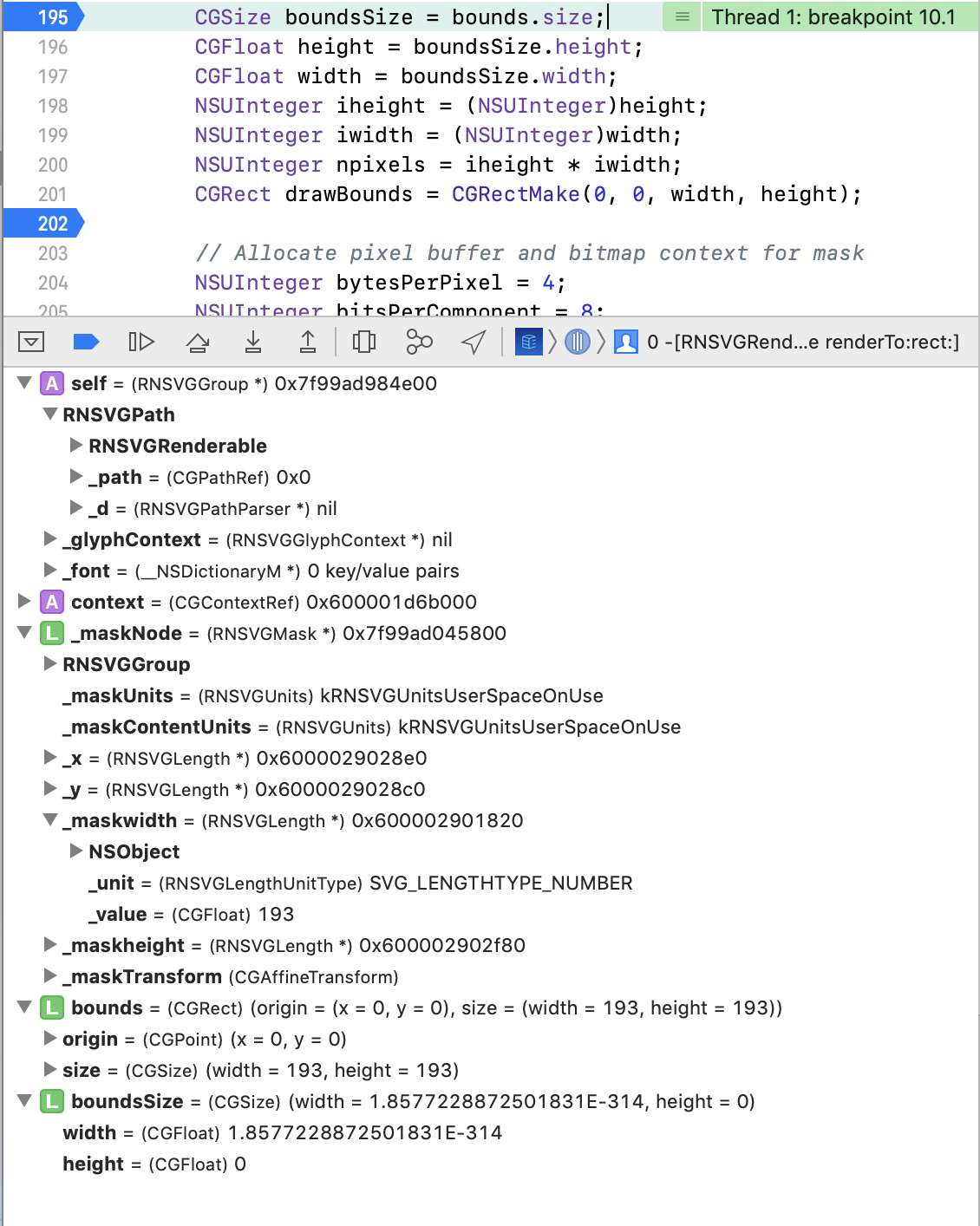This screenshot has height=1226, width=980.
Task: Step into the current function call
Action: click(x=253, y=342)
